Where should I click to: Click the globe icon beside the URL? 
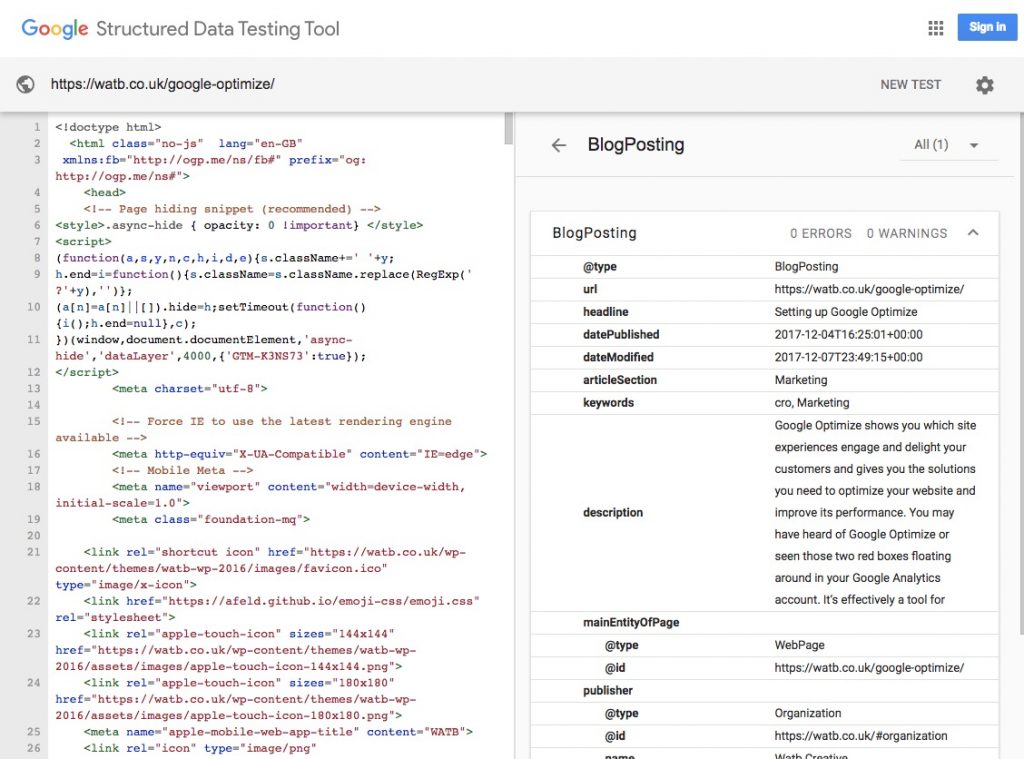click(x=26, y=85)
